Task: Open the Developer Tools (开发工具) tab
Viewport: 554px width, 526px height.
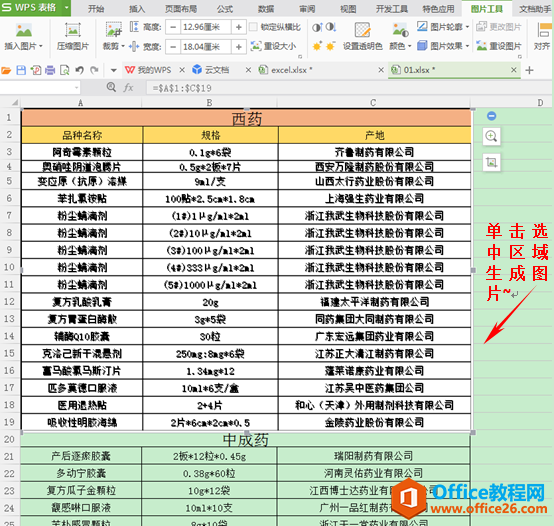Action: 391,9
